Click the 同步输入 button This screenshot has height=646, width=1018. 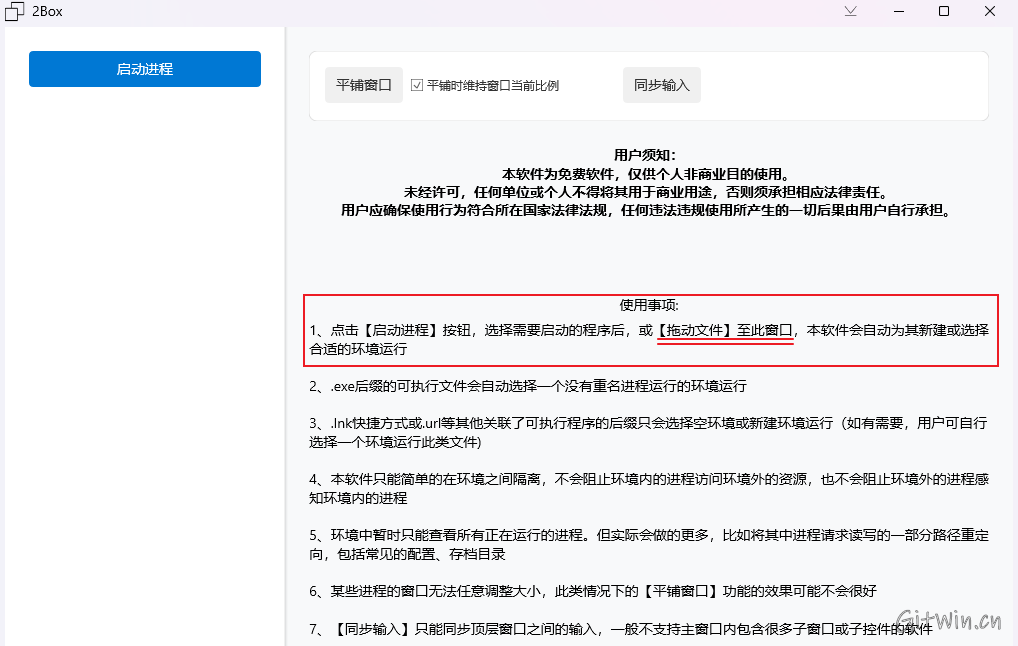coord(662,85)
